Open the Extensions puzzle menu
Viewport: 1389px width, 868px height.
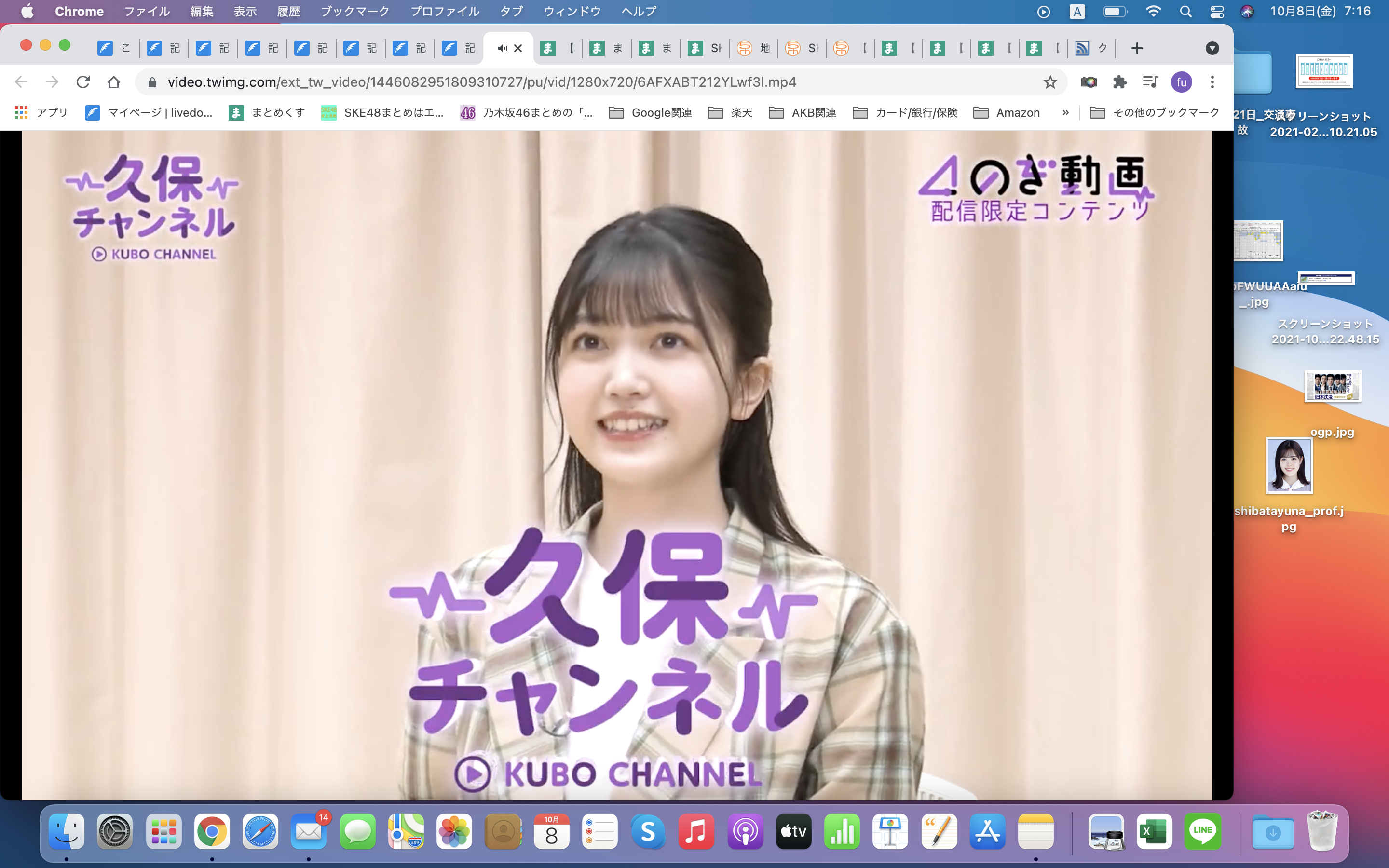coord(1119,82)
